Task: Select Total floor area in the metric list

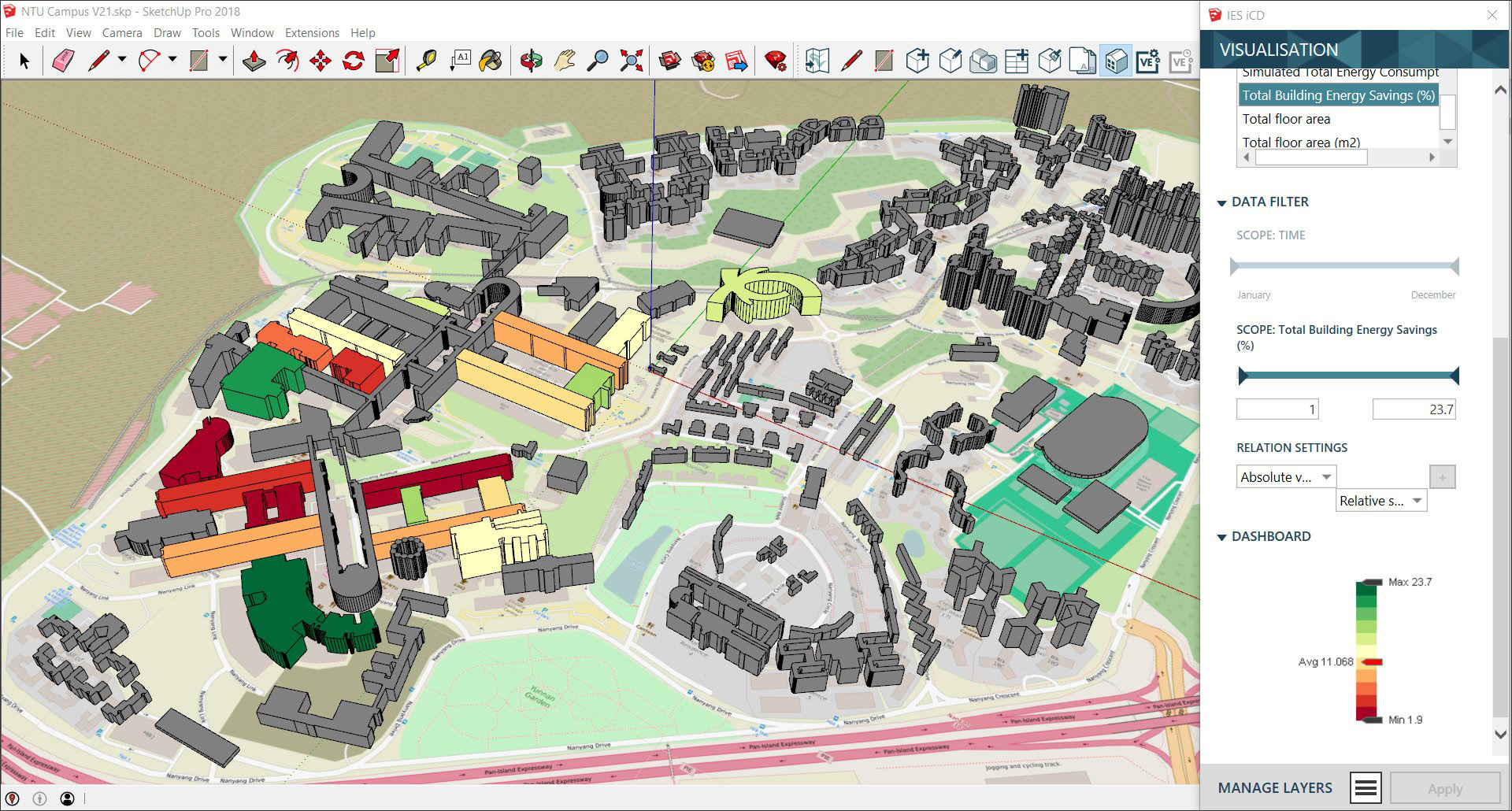Action: click(x=1285, y=119)
